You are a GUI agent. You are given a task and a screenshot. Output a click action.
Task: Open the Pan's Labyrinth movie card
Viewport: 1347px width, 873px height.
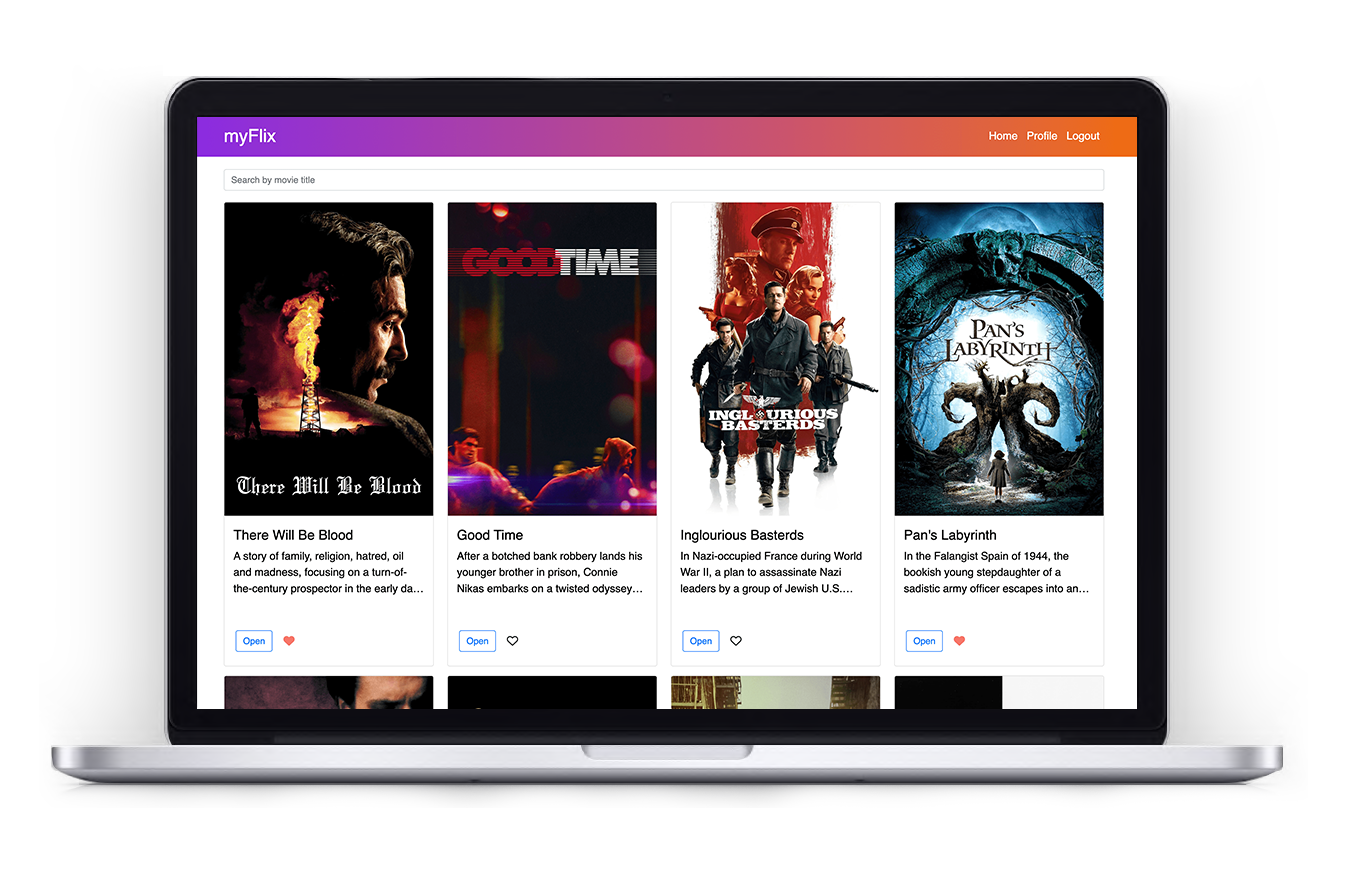click(x=924, y=641)
